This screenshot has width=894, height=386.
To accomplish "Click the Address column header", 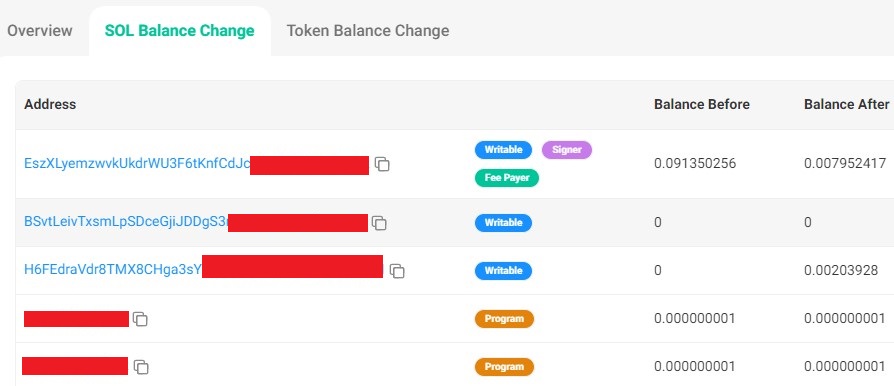I will pyautogui.click(x=50, y=104).
